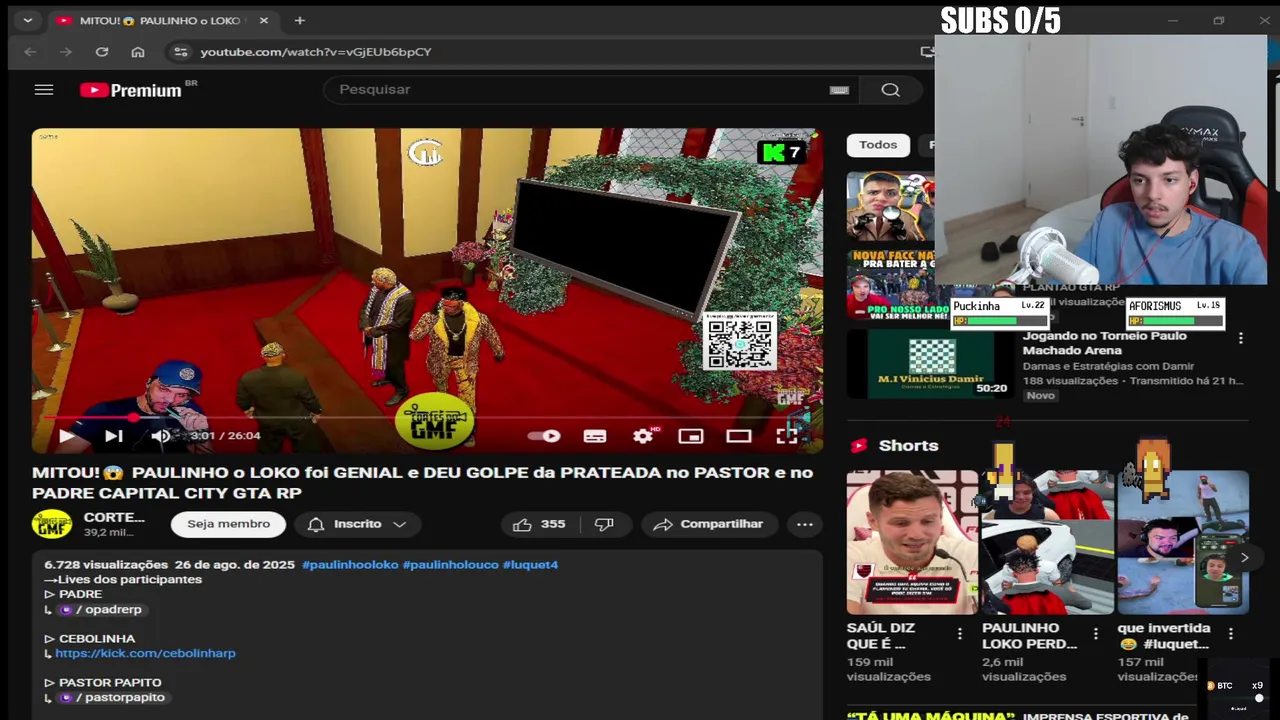Dislike the video
Screen dimensions: 1280x720
pyautogui.click(x=604, y=524)
